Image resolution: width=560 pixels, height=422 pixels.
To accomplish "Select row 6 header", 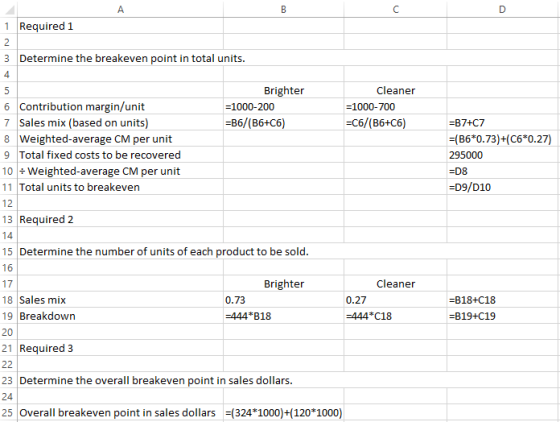I will pyautogui.click(x=8, y=106).
